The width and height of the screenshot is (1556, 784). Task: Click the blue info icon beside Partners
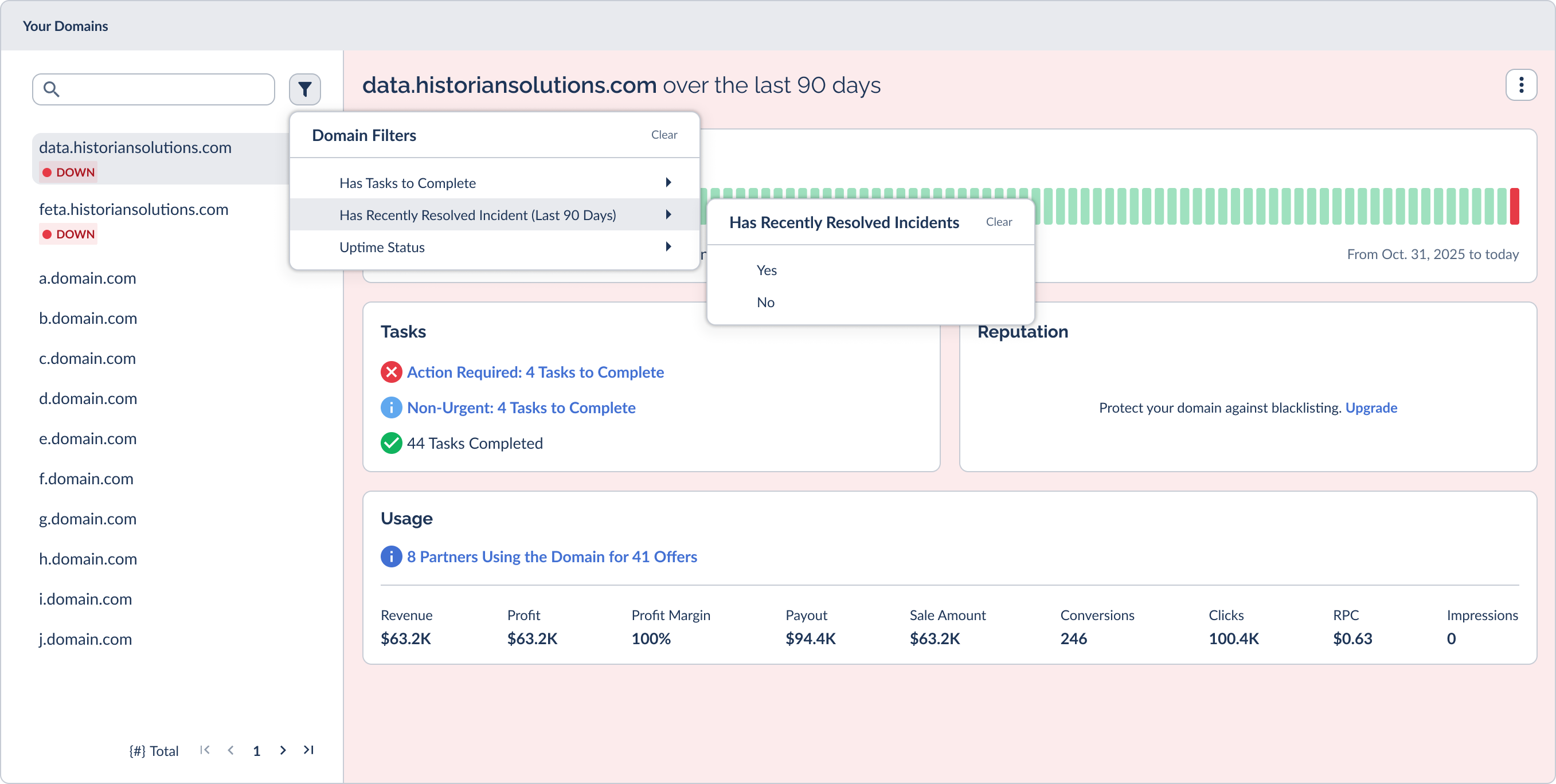click(x=392, y=557)
